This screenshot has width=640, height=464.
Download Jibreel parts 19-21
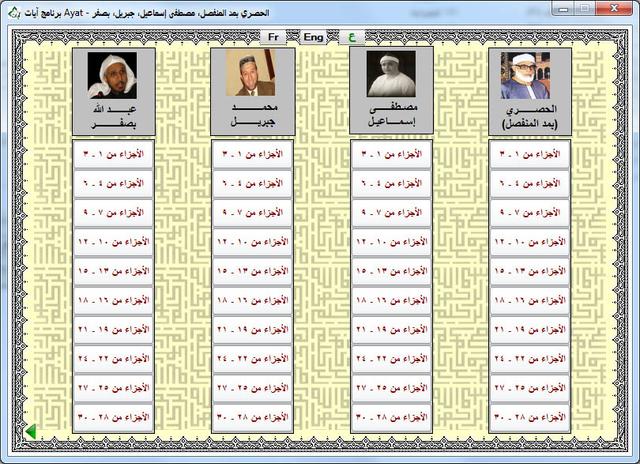tap(253, 329)
